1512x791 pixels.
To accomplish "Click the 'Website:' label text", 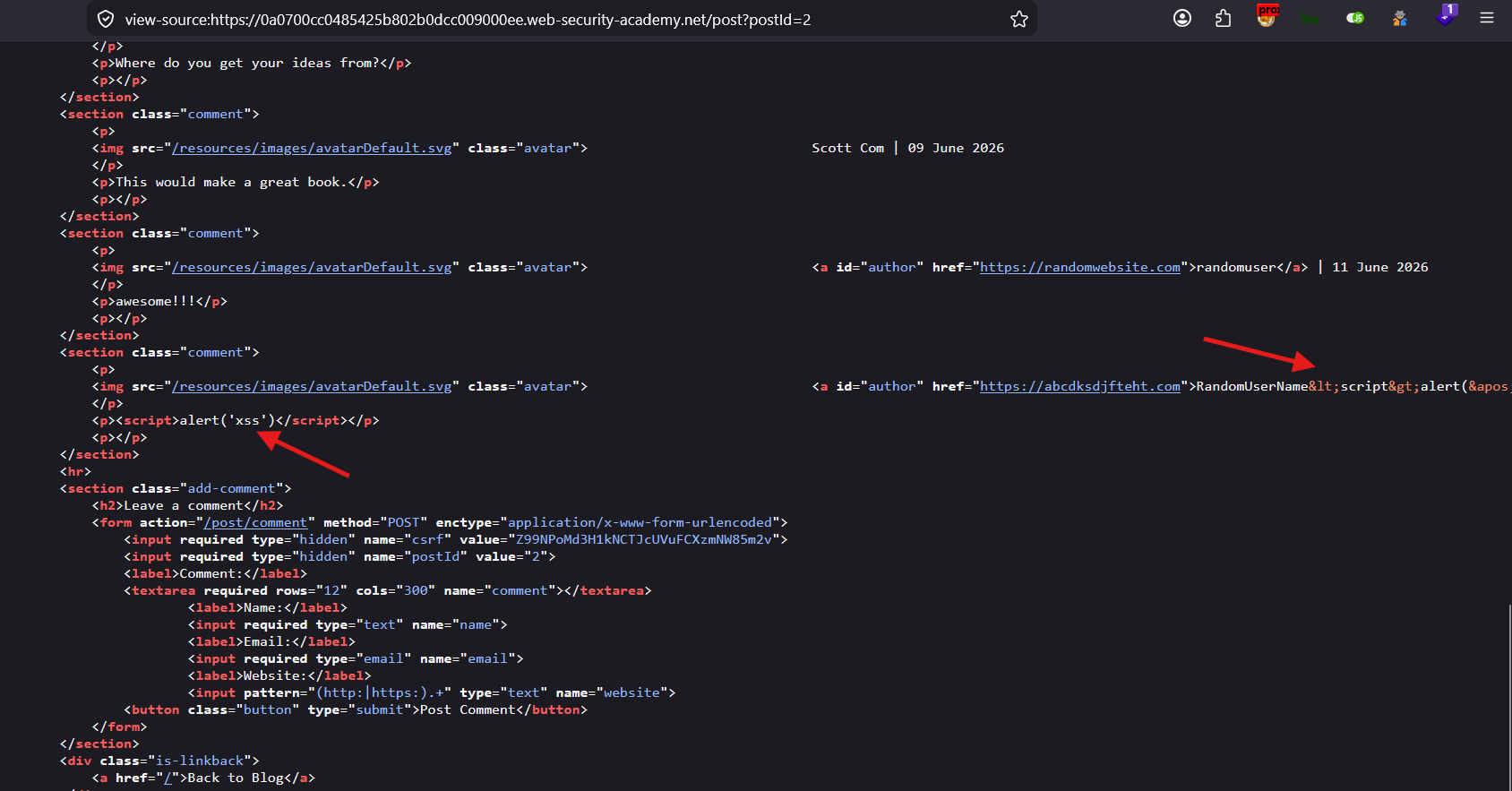I will click(276, 675).
